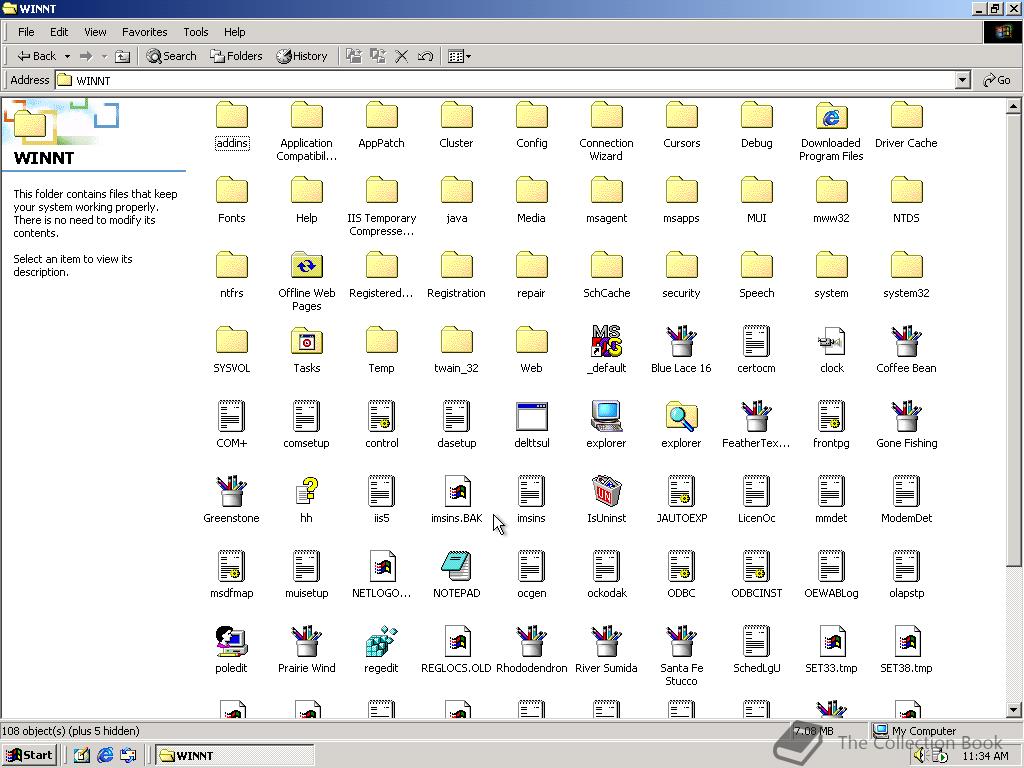This screenshot has height=768, width=1024.
Task: Select the IsUninst uninstaller icon
Action: coord(606,491)
